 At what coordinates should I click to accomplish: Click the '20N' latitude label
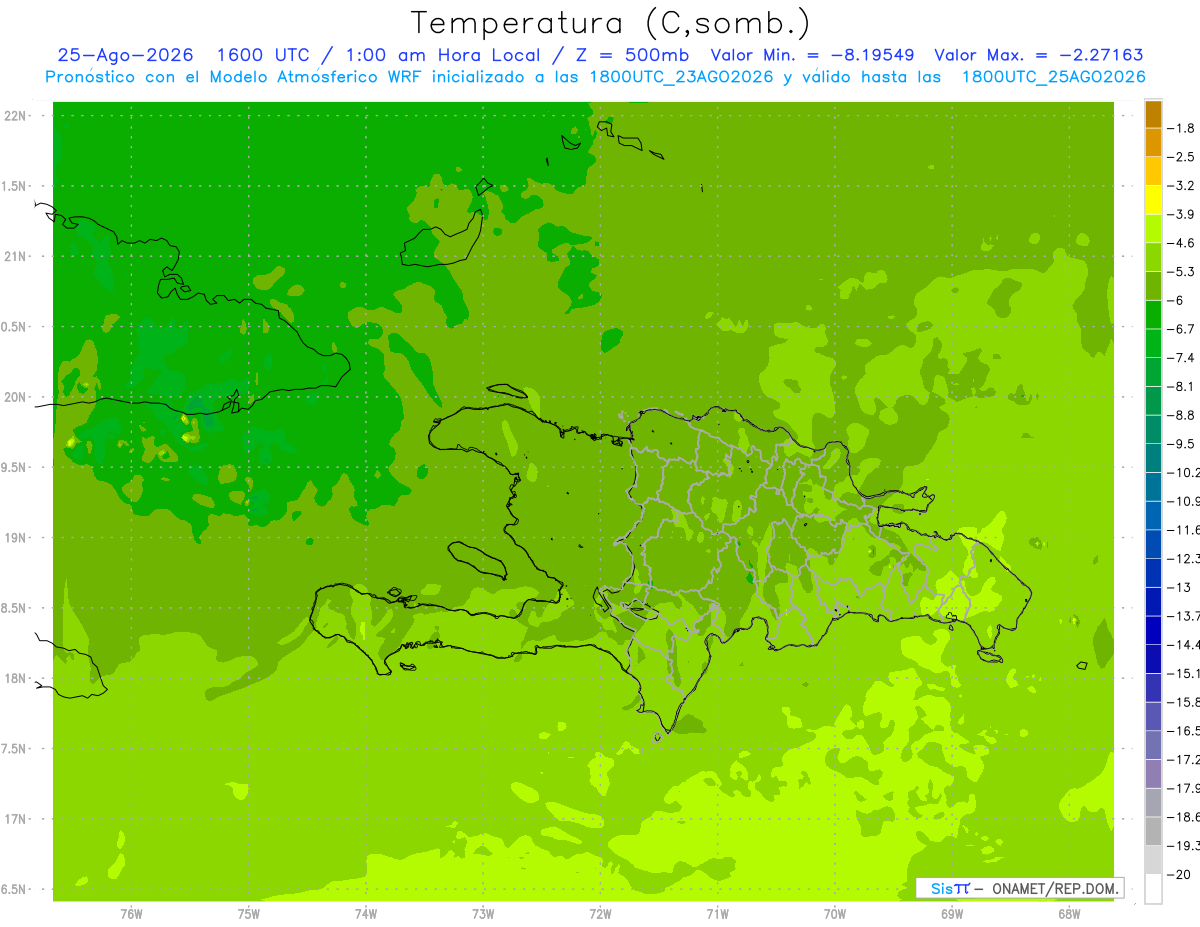pos(15,397)
